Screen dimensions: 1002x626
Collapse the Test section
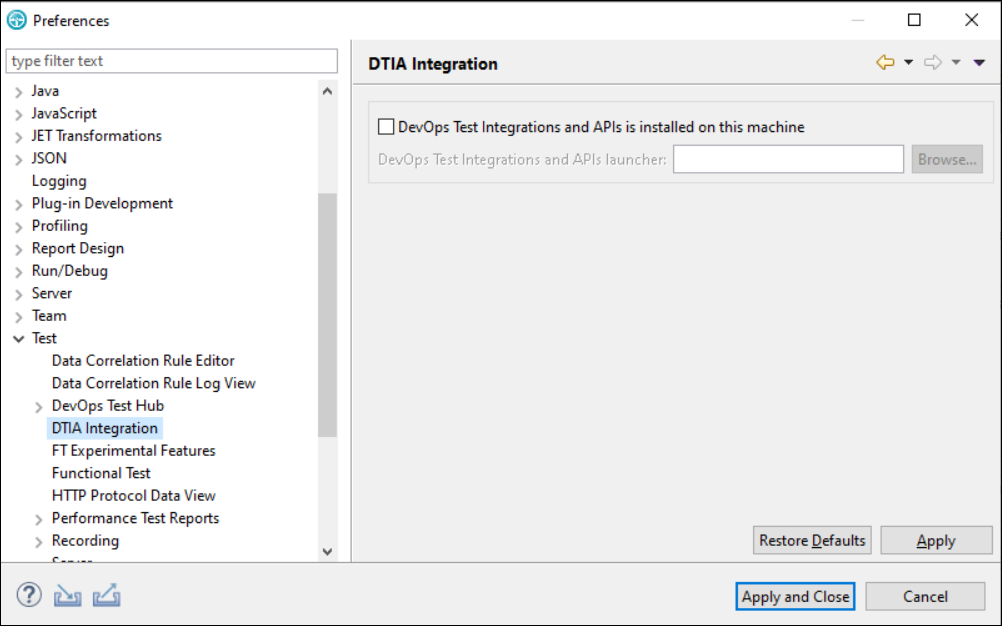click(x=19, y=338)
